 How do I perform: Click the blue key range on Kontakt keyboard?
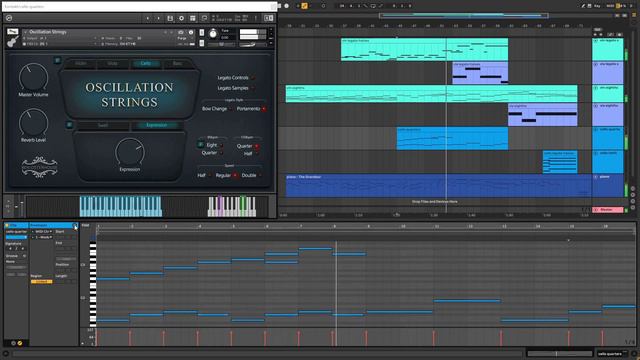pos(120,206)
